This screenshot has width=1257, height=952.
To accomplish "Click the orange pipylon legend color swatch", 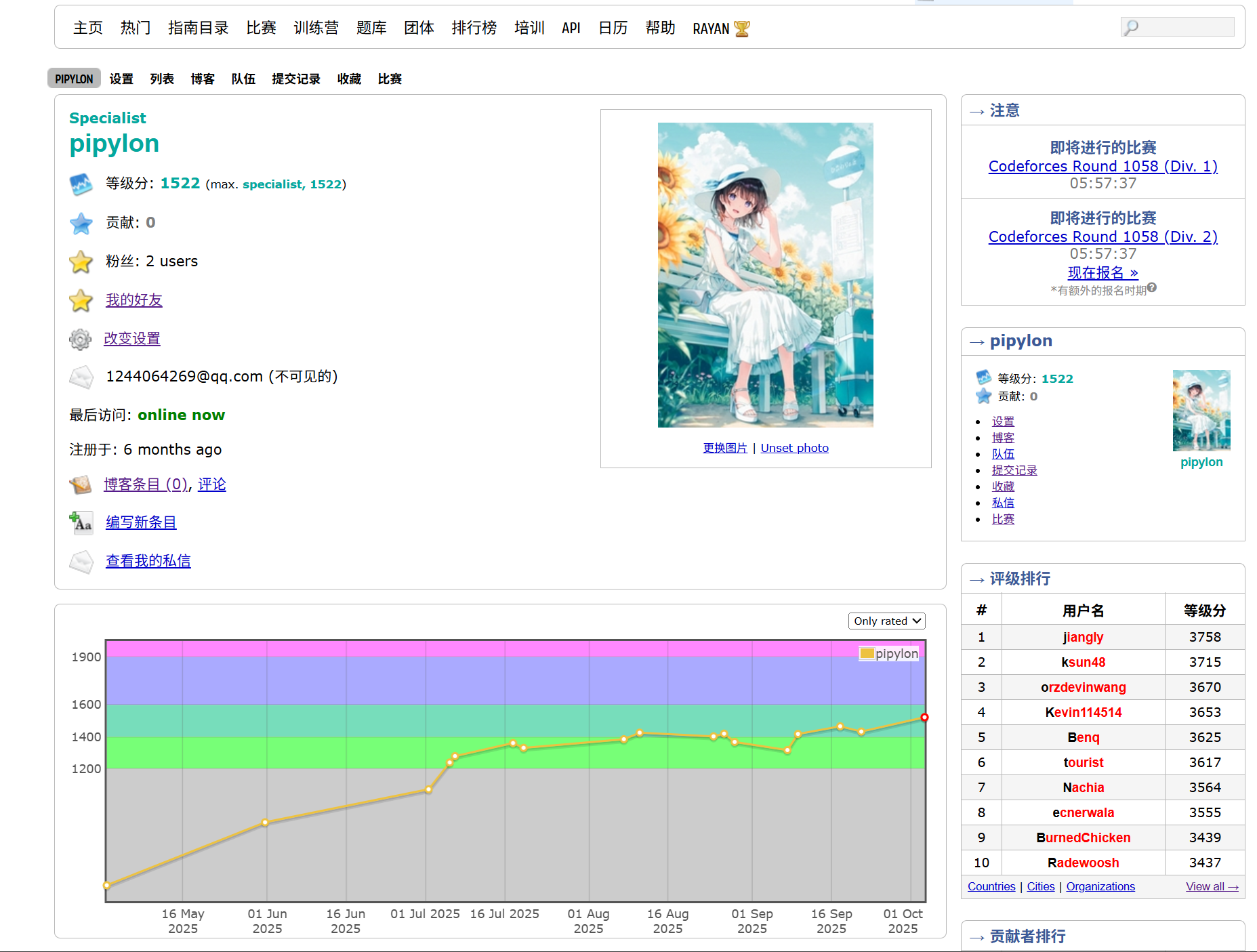I will 867,653.
